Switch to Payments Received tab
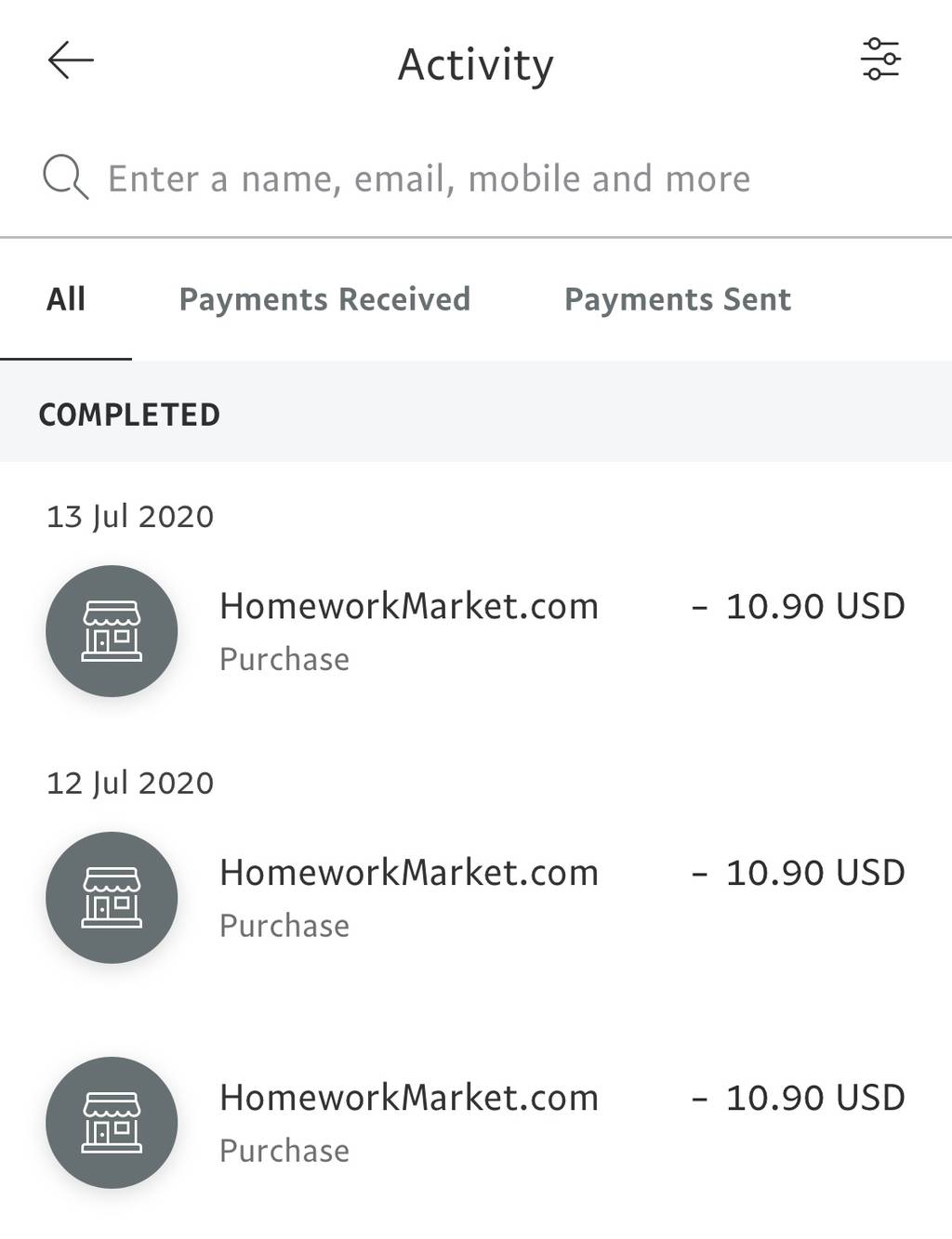952x1239 pixels. (x=324, y=299)
